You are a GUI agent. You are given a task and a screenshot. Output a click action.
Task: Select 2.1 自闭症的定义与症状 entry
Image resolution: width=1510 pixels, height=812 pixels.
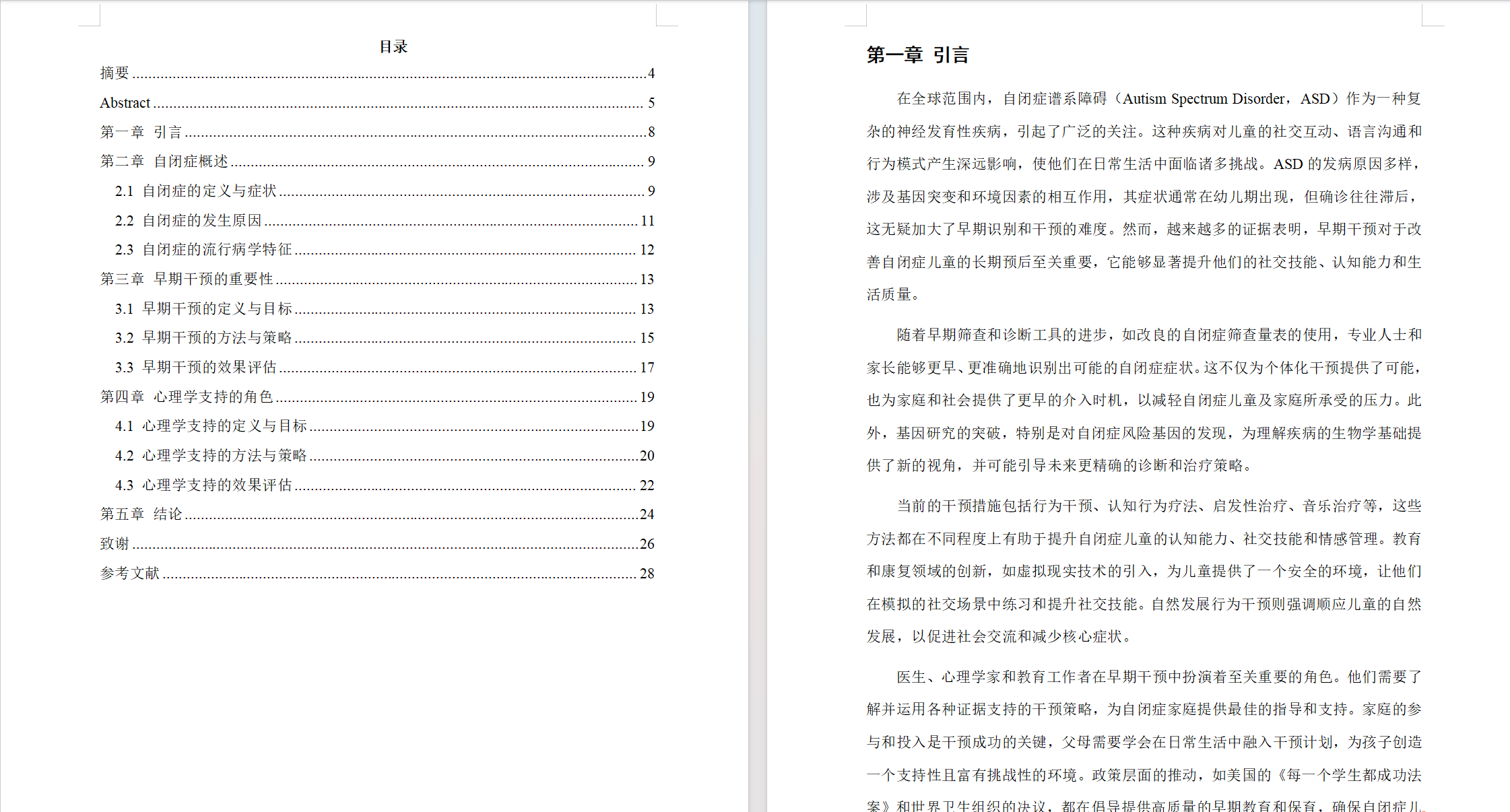click(195, 191)
